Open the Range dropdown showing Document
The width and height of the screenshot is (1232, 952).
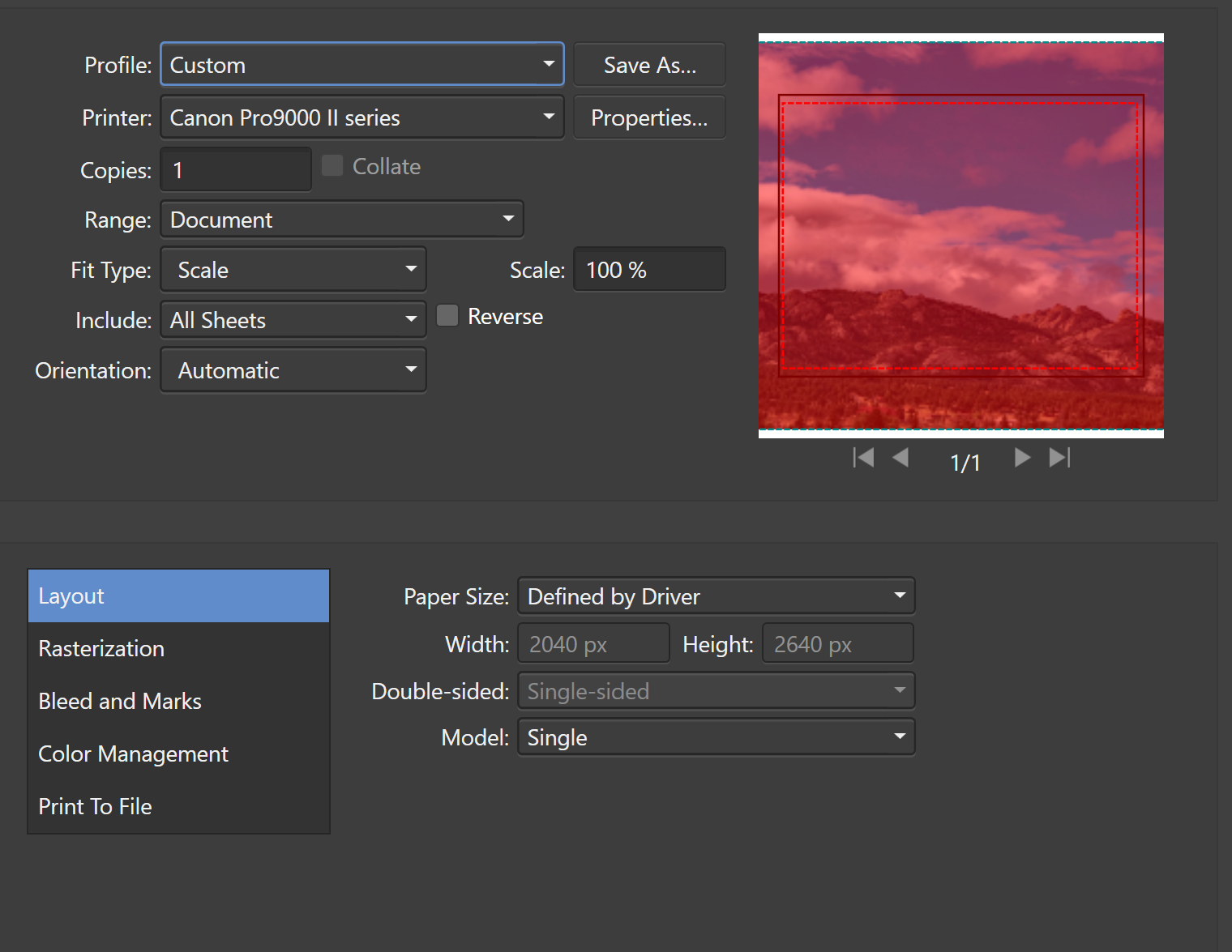coord(341,220)
